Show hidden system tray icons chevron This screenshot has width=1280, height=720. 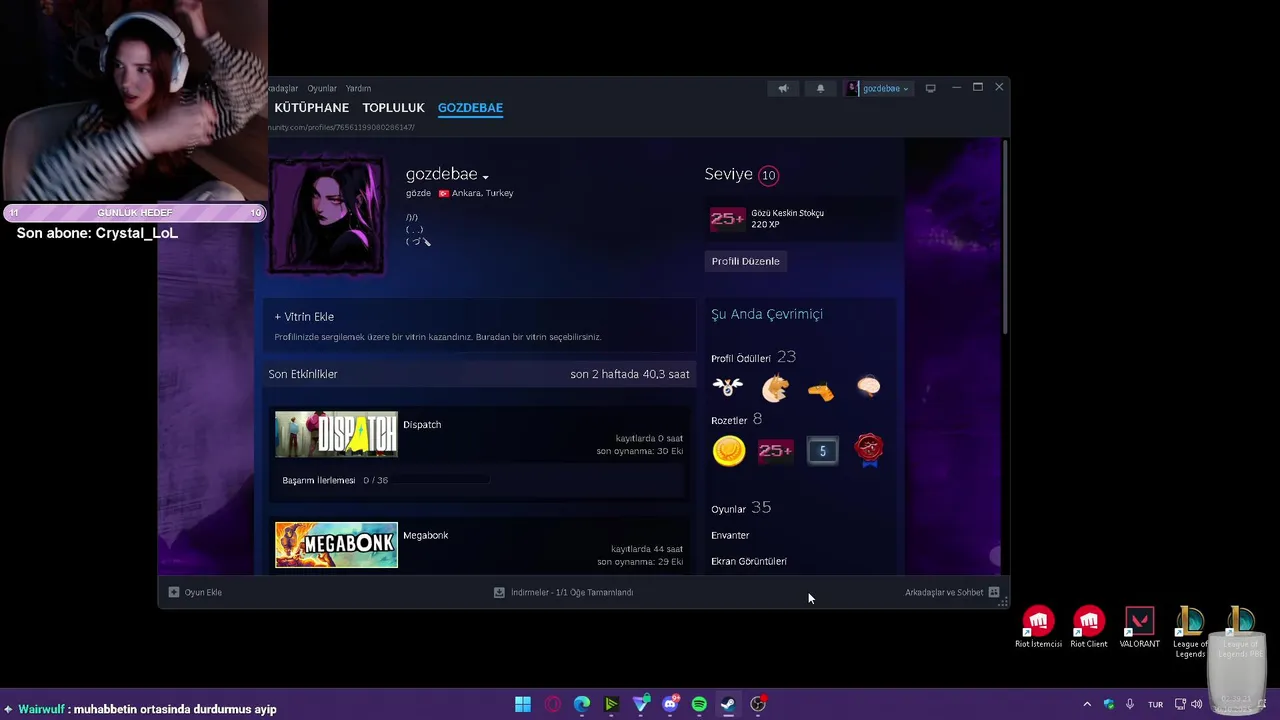pos(1087,704)
